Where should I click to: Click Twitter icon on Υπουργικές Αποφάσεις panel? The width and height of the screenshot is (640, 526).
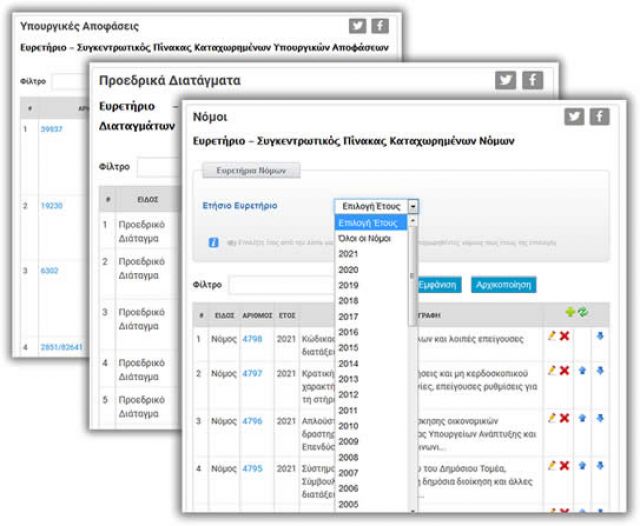pos(357,26)
